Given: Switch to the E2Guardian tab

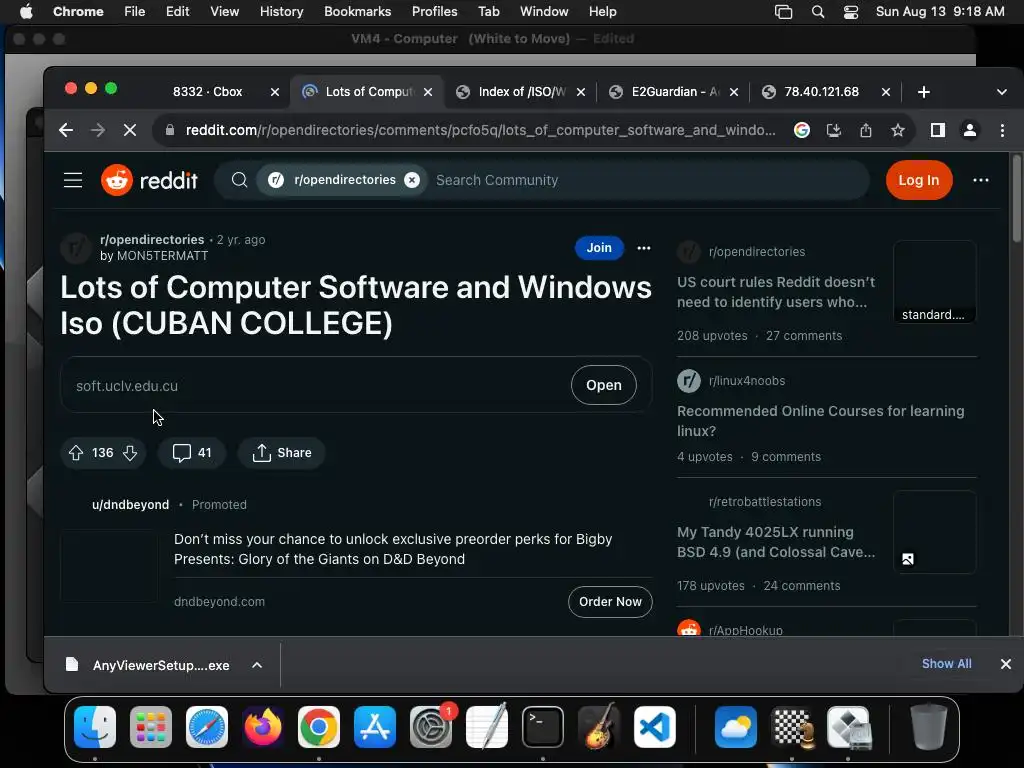Looking at the screenshot, I should pos(675,92).
